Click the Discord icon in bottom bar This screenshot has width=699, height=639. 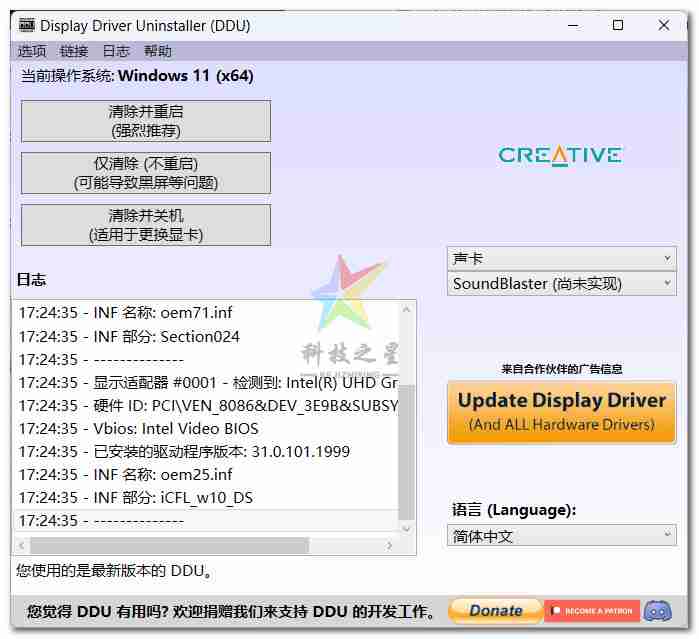657,610
